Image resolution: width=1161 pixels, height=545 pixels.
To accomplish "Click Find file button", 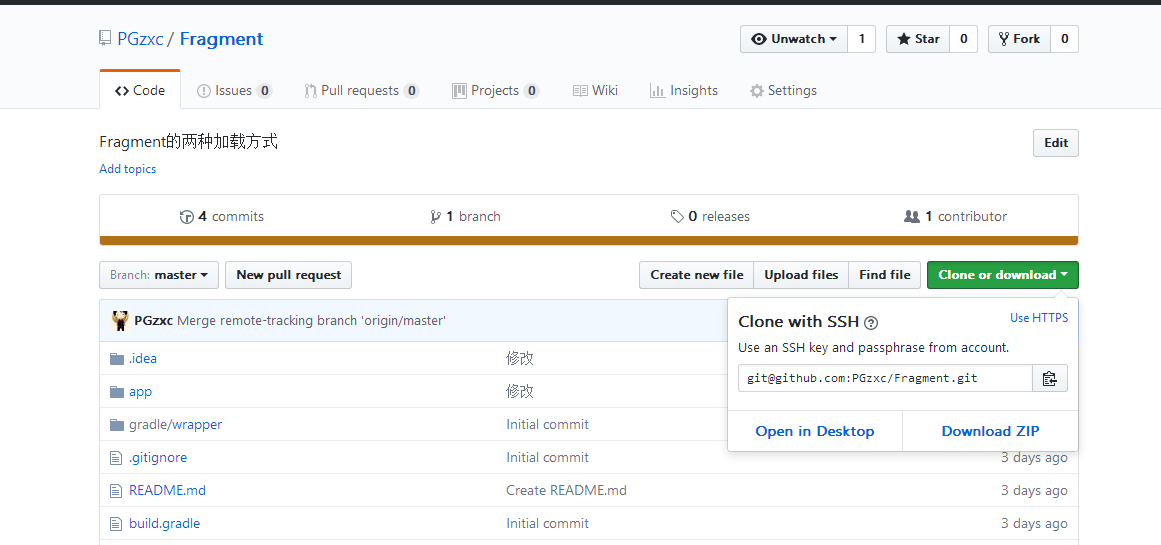I will click(x=885, y=275).
